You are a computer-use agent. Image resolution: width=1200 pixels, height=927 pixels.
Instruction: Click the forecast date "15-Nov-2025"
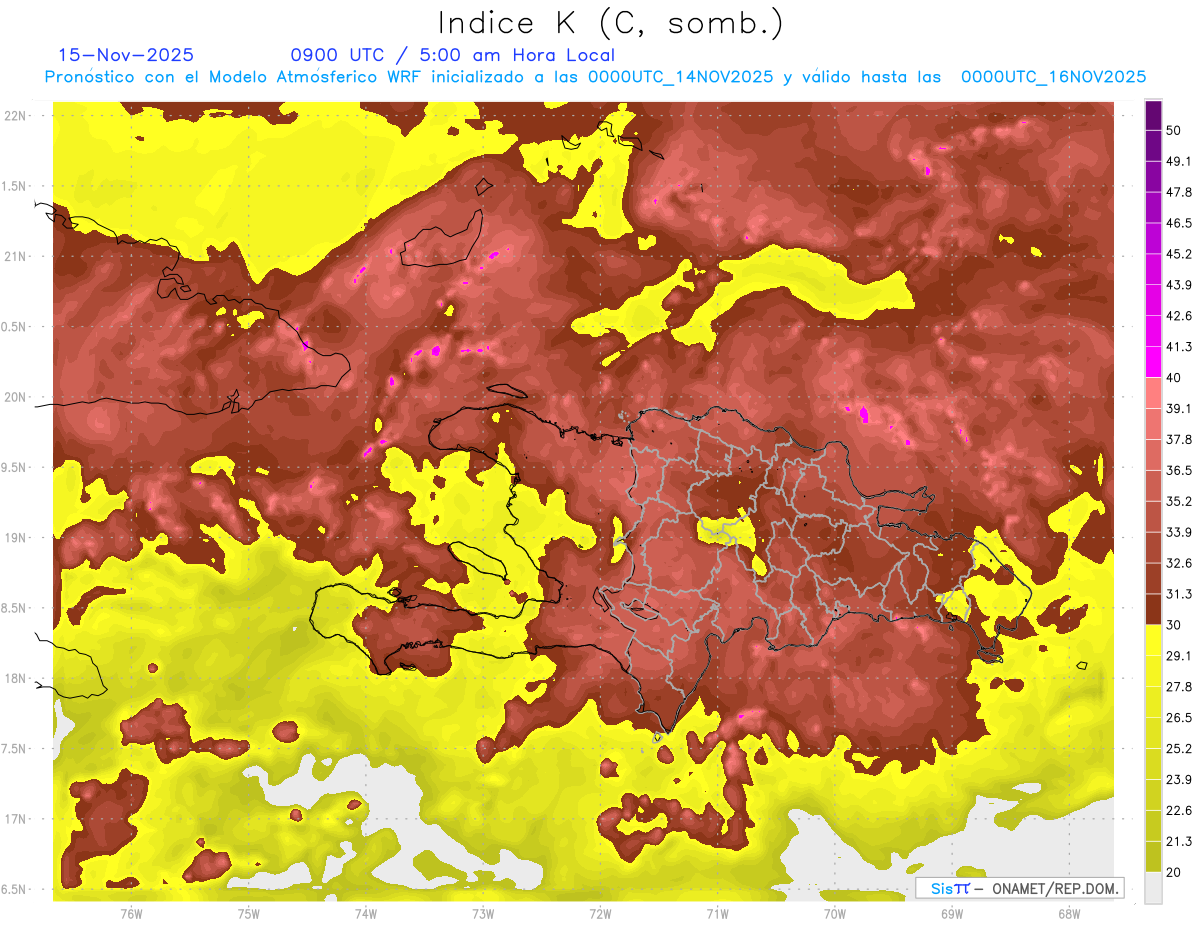pos(126,55)
